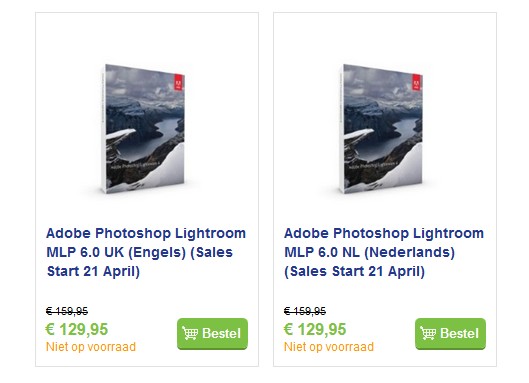The height and width of the screenshot is (383, 529).
Task: Order the NL edition with the Bestel button
Action: (450, 333)
